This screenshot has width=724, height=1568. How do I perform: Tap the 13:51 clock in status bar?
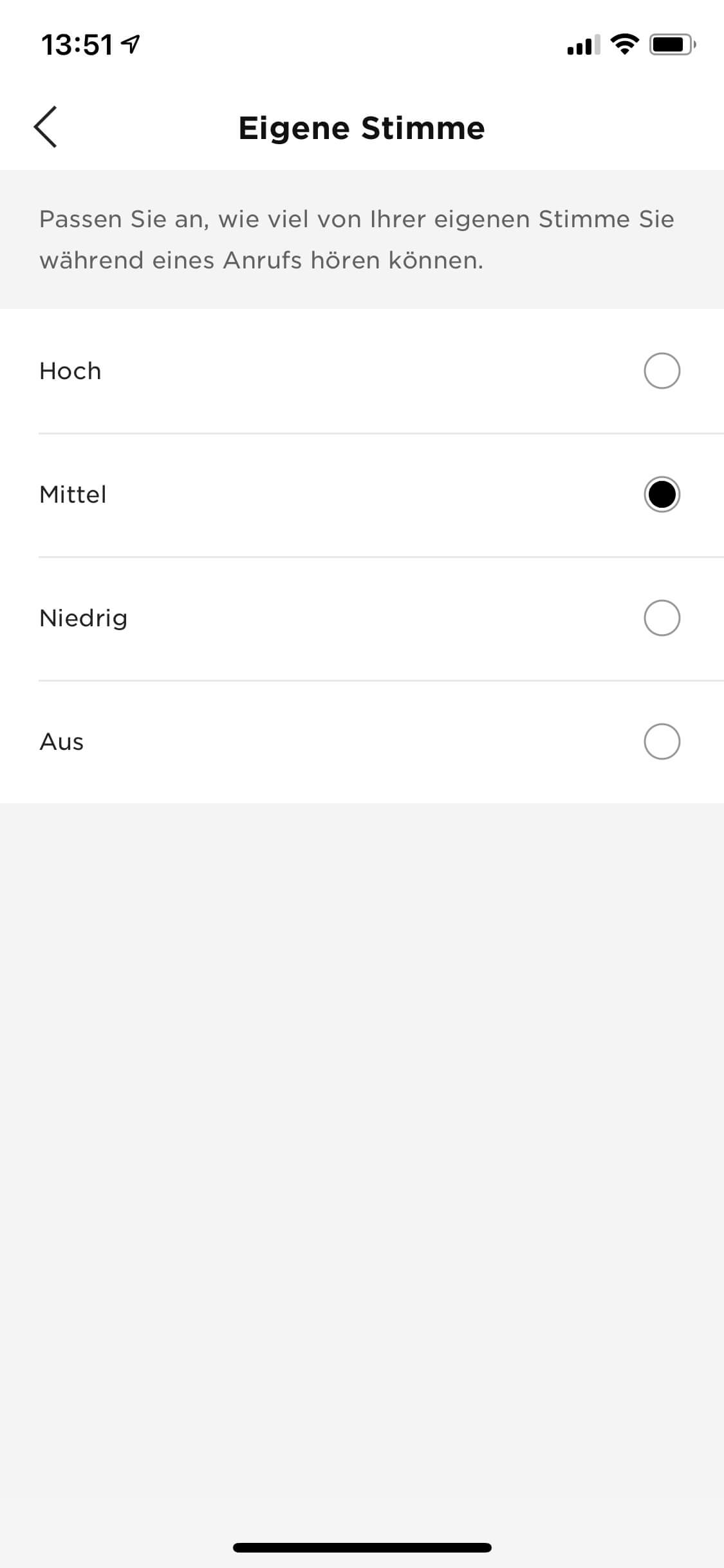77,45
